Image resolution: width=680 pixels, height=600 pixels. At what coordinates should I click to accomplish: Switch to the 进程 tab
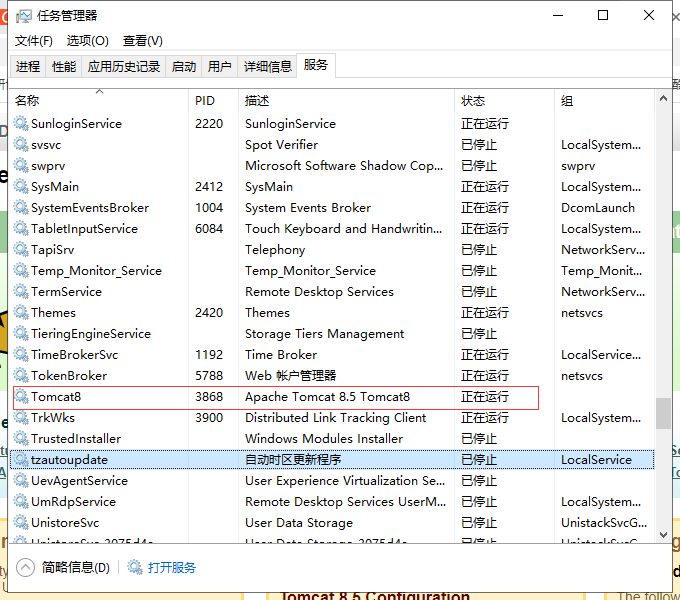click(28, 67)
